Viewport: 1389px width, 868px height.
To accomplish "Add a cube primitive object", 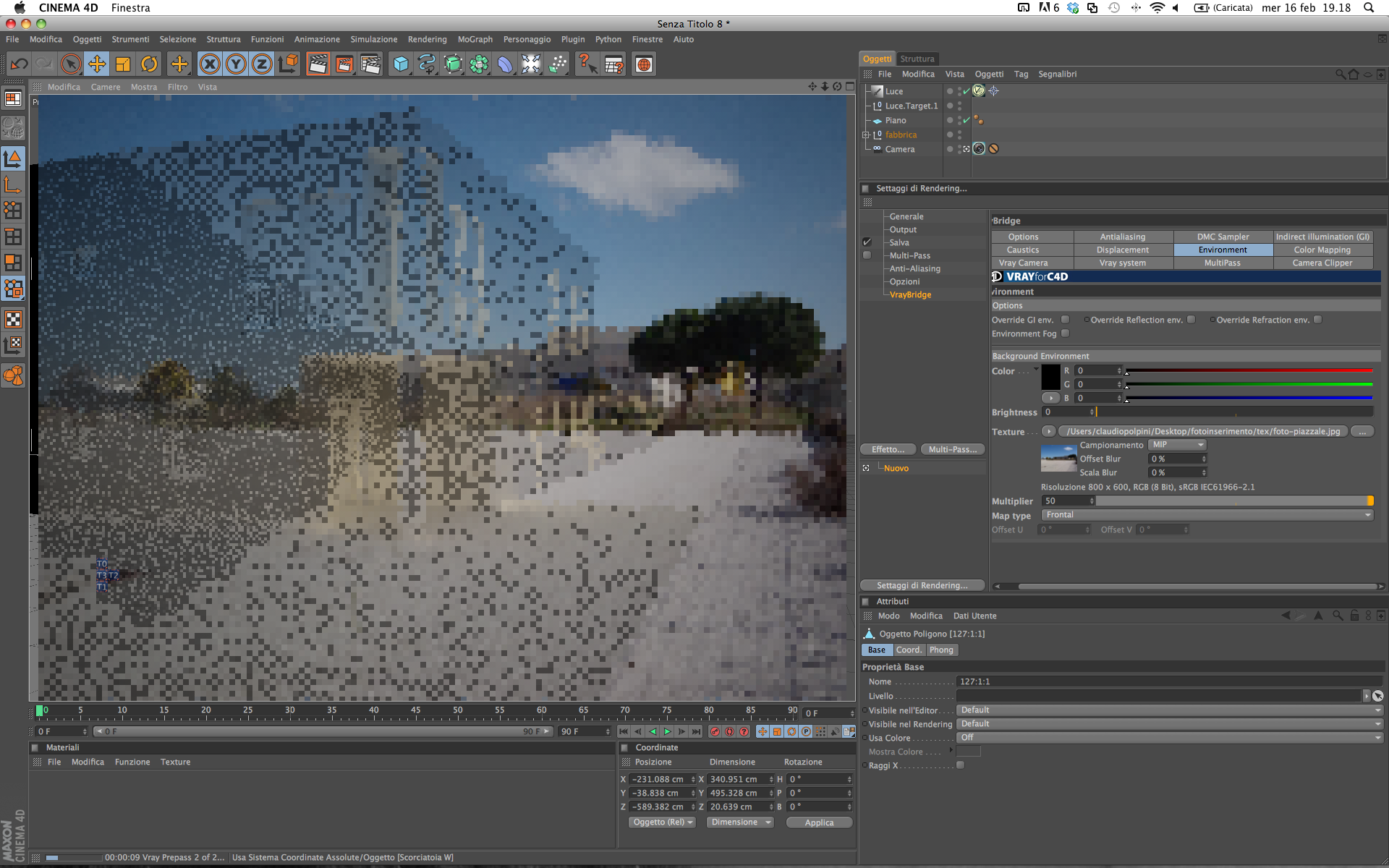I will (x=401, y=64).
